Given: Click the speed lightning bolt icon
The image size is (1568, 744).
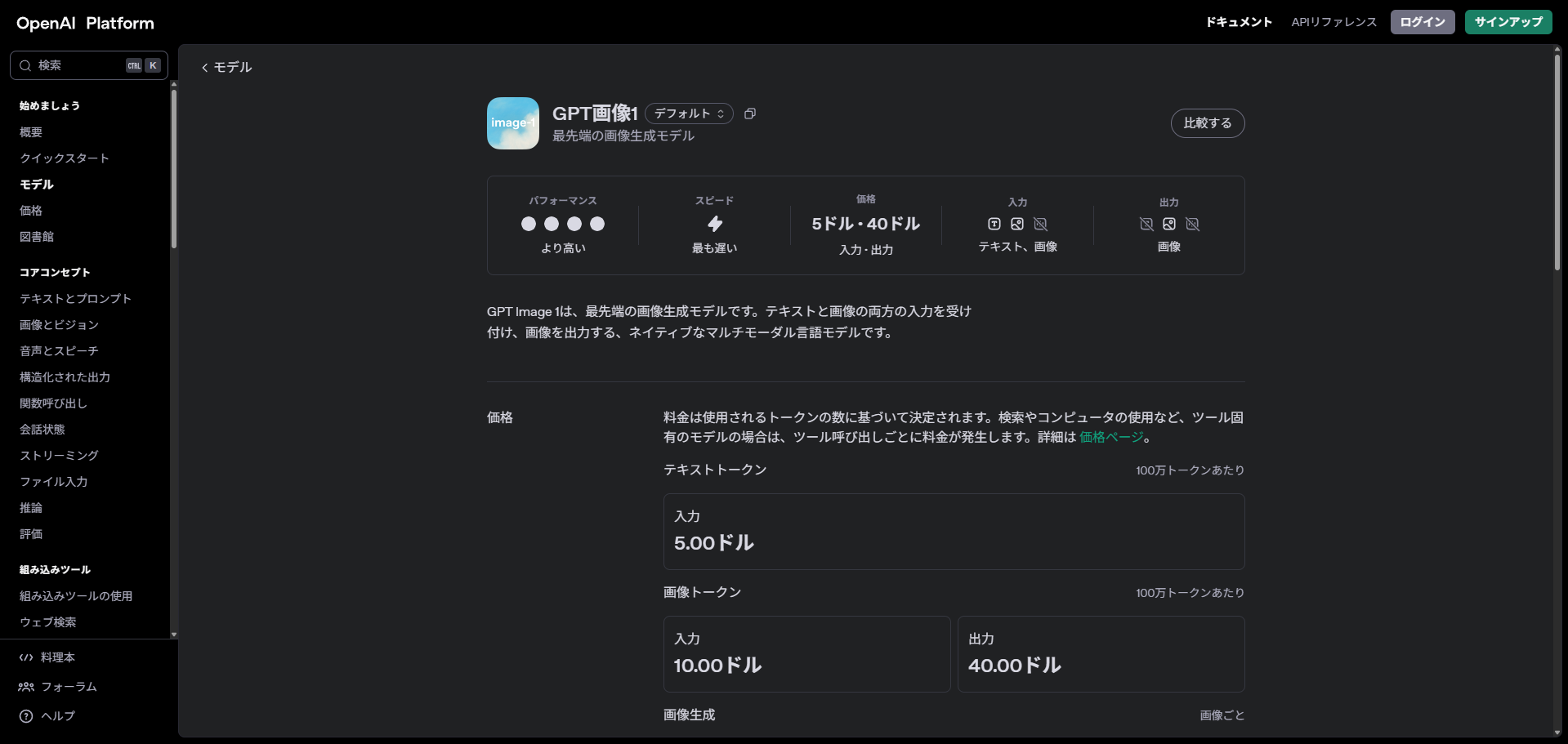Looking at the screenshot, I should coord(715,224).
